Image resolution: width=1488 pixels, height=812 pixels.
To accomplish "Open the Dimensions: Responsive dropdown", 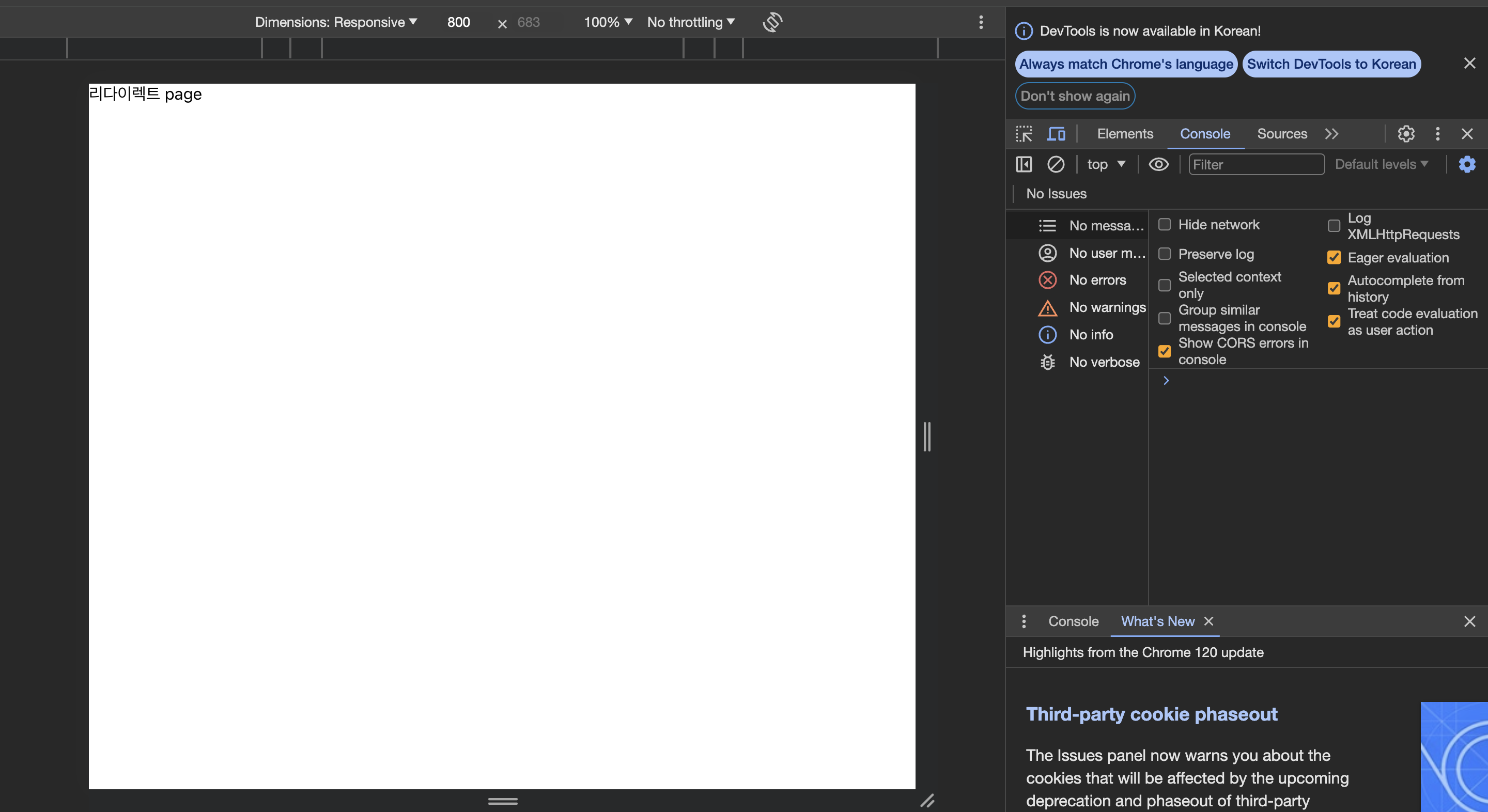I will point(336,23).
